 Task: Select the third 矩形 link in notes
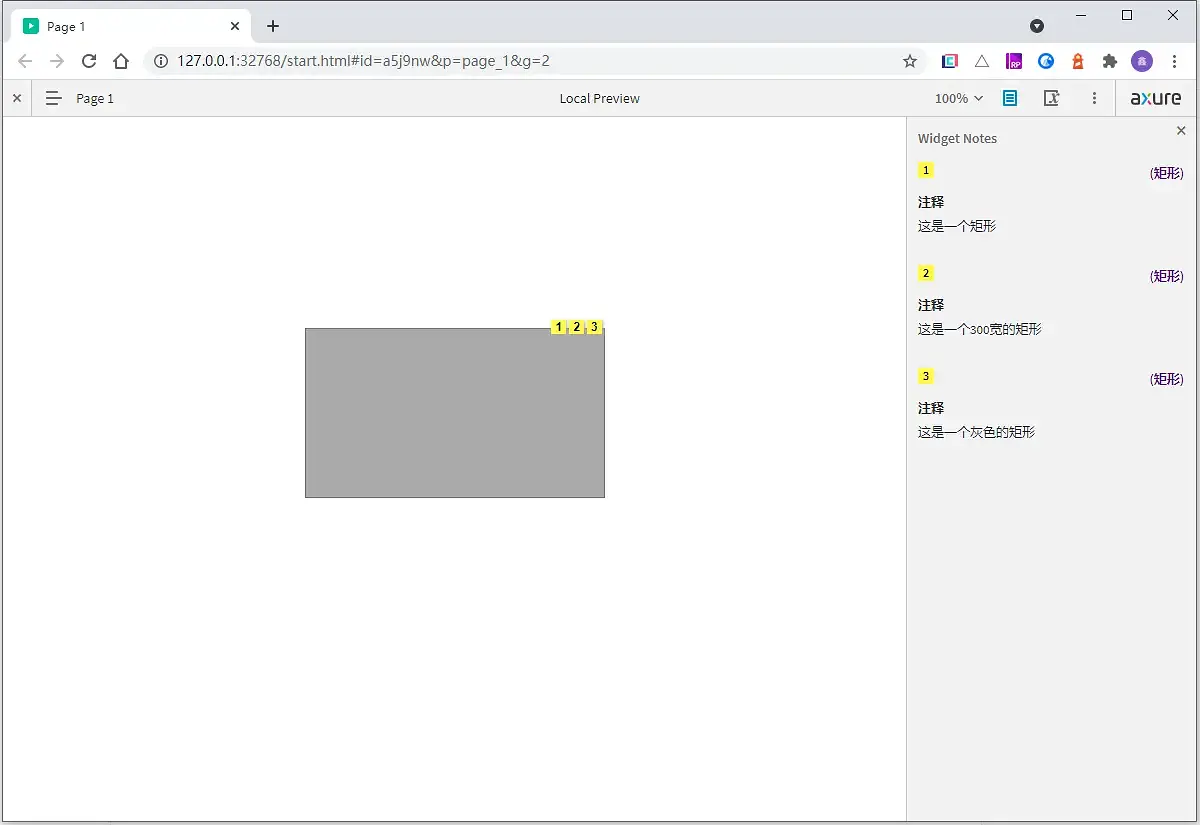click(x=1167, y=379)
